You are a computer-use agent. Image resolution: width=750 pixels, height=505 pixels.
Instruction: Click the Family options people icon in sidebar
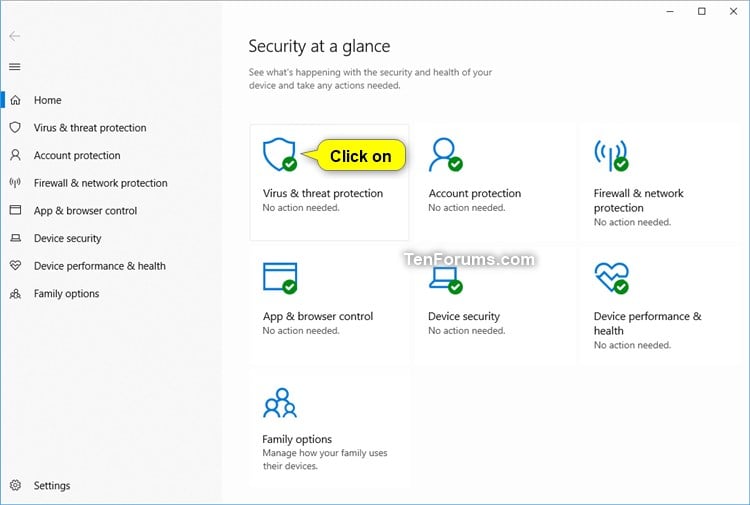pos(15,293)
